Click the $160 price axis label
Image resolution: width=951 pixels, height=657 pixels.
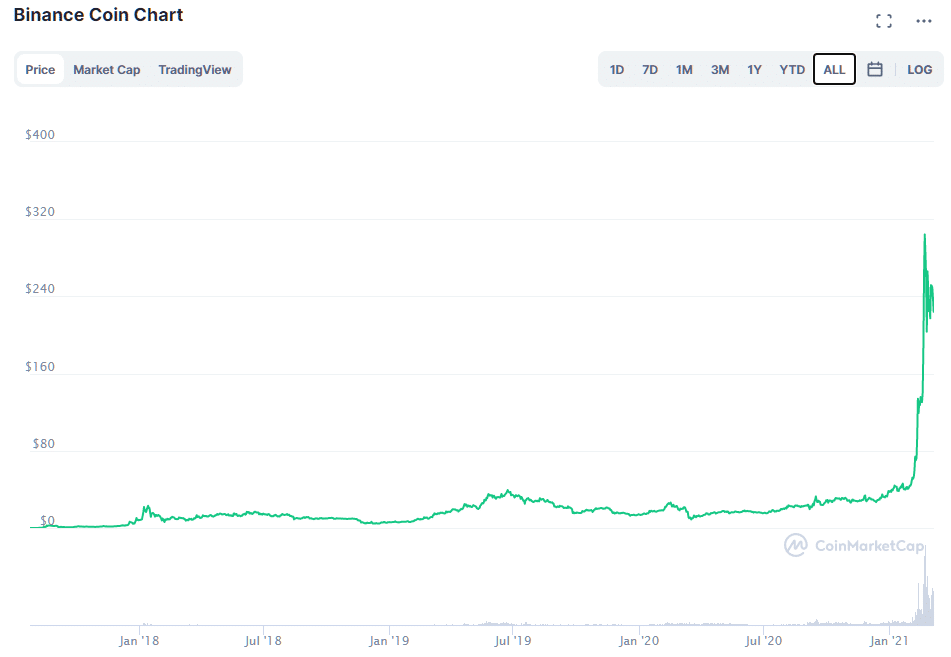(40, 366)
